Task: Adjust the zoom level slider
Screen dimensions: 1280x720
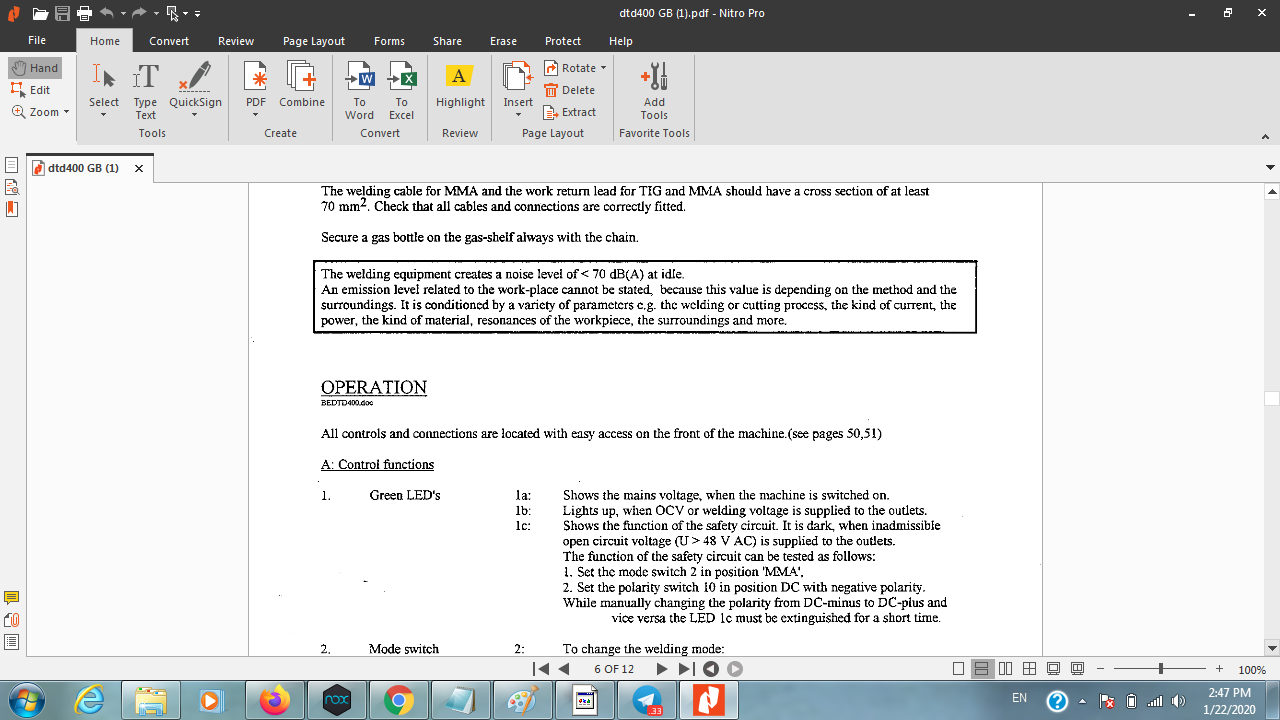Action: pyautogui.click(x=1160, y=669)
